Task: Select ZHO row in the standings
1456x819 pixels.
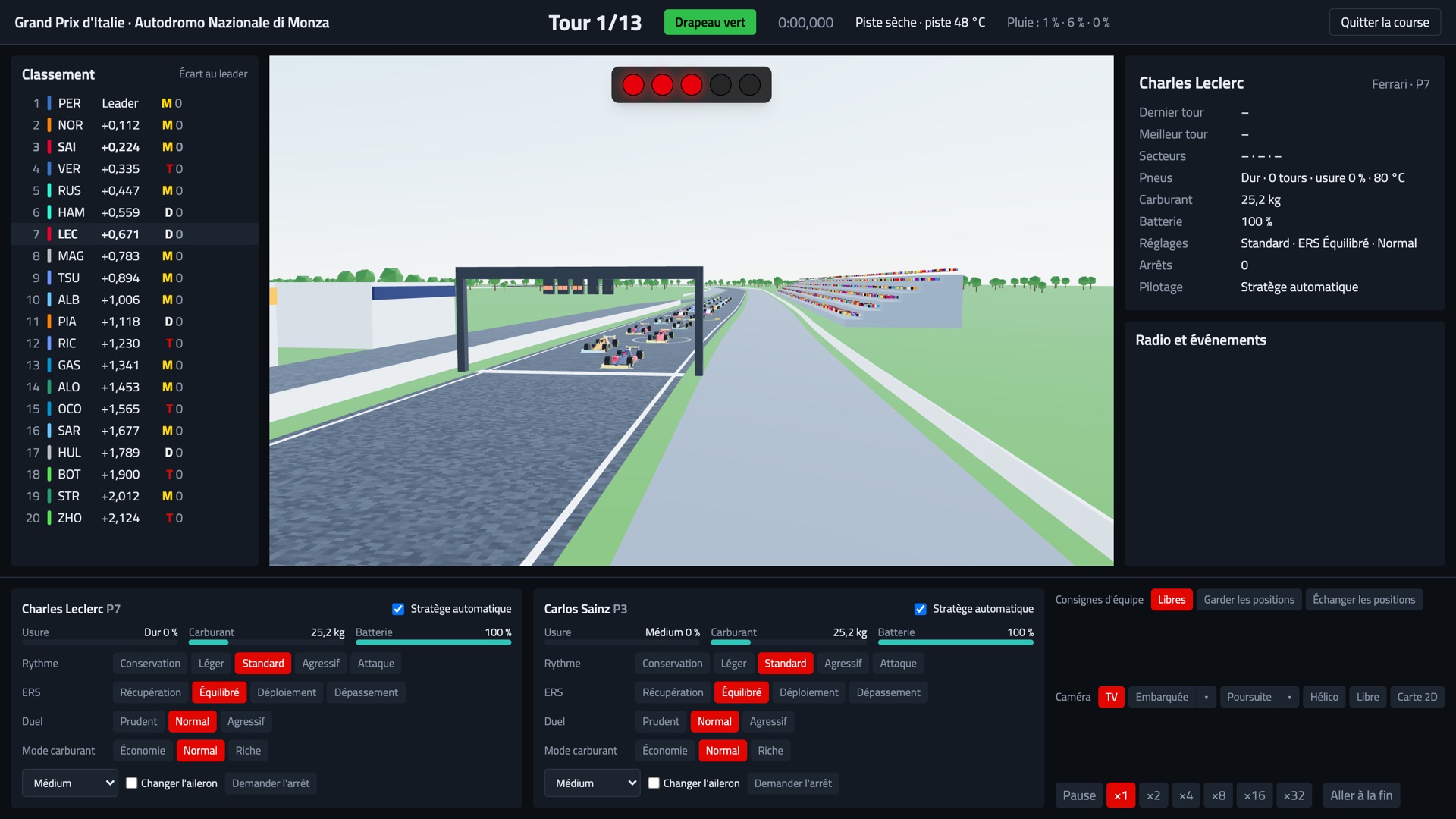Action: click(135, 518)
